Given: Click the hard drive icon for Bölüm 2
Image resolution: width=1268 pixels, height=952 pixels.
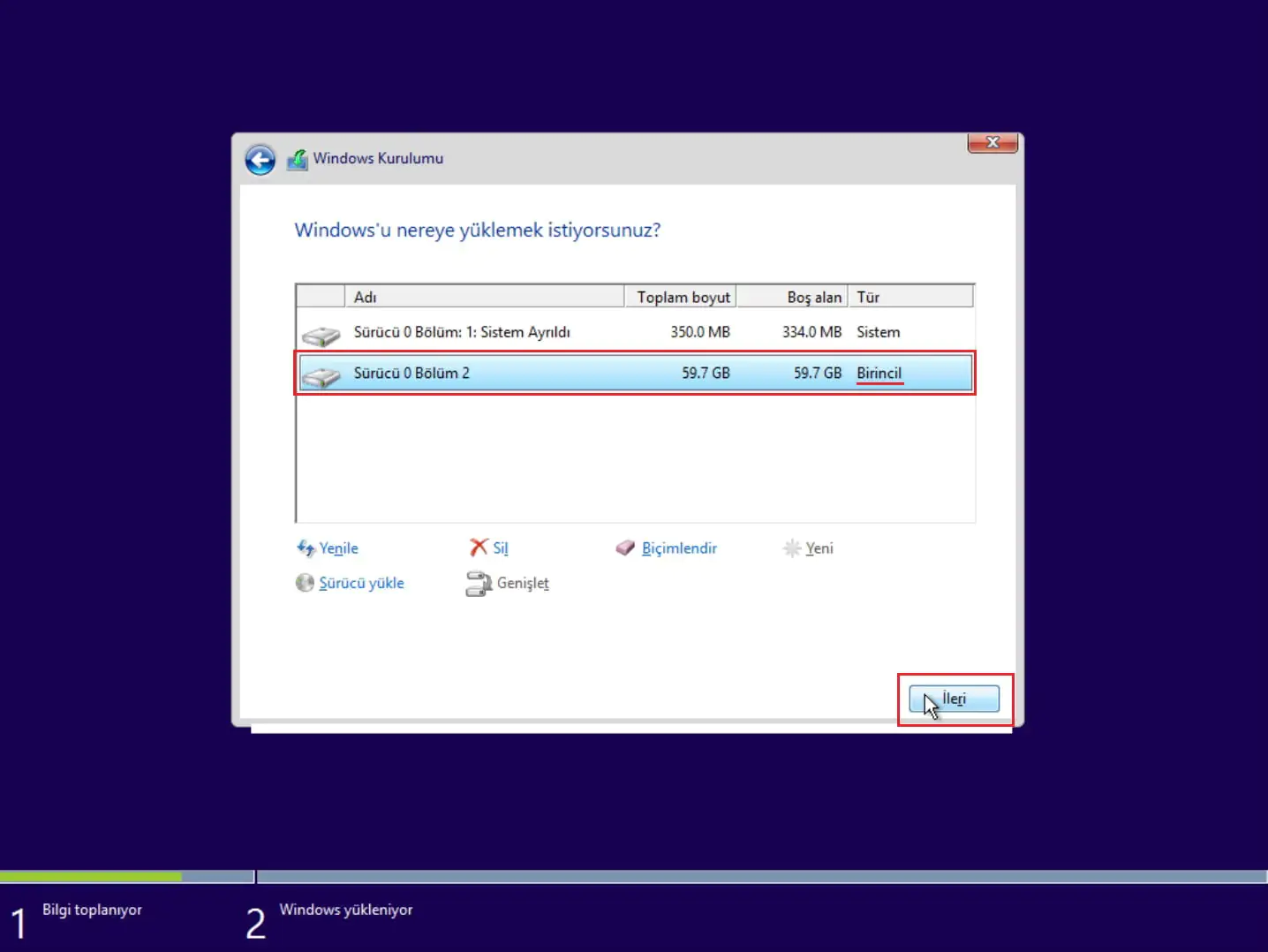Looking at the screenshot, I should pyautogui.click(x=321, y=374).
